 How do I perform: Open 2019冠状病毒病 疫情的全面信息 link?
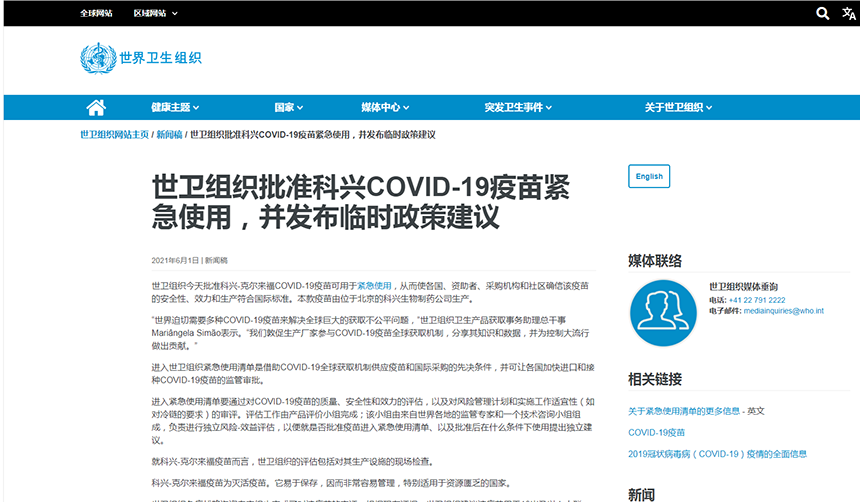click(x=717, y=454)
